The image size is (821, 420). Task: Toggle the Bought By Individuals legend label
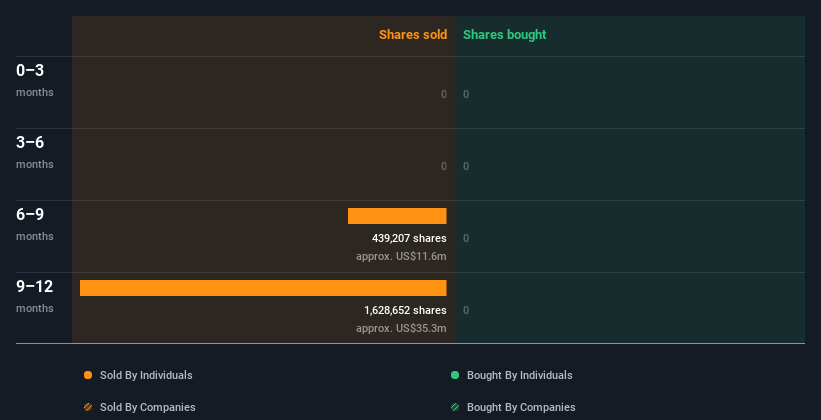point(519,375)
